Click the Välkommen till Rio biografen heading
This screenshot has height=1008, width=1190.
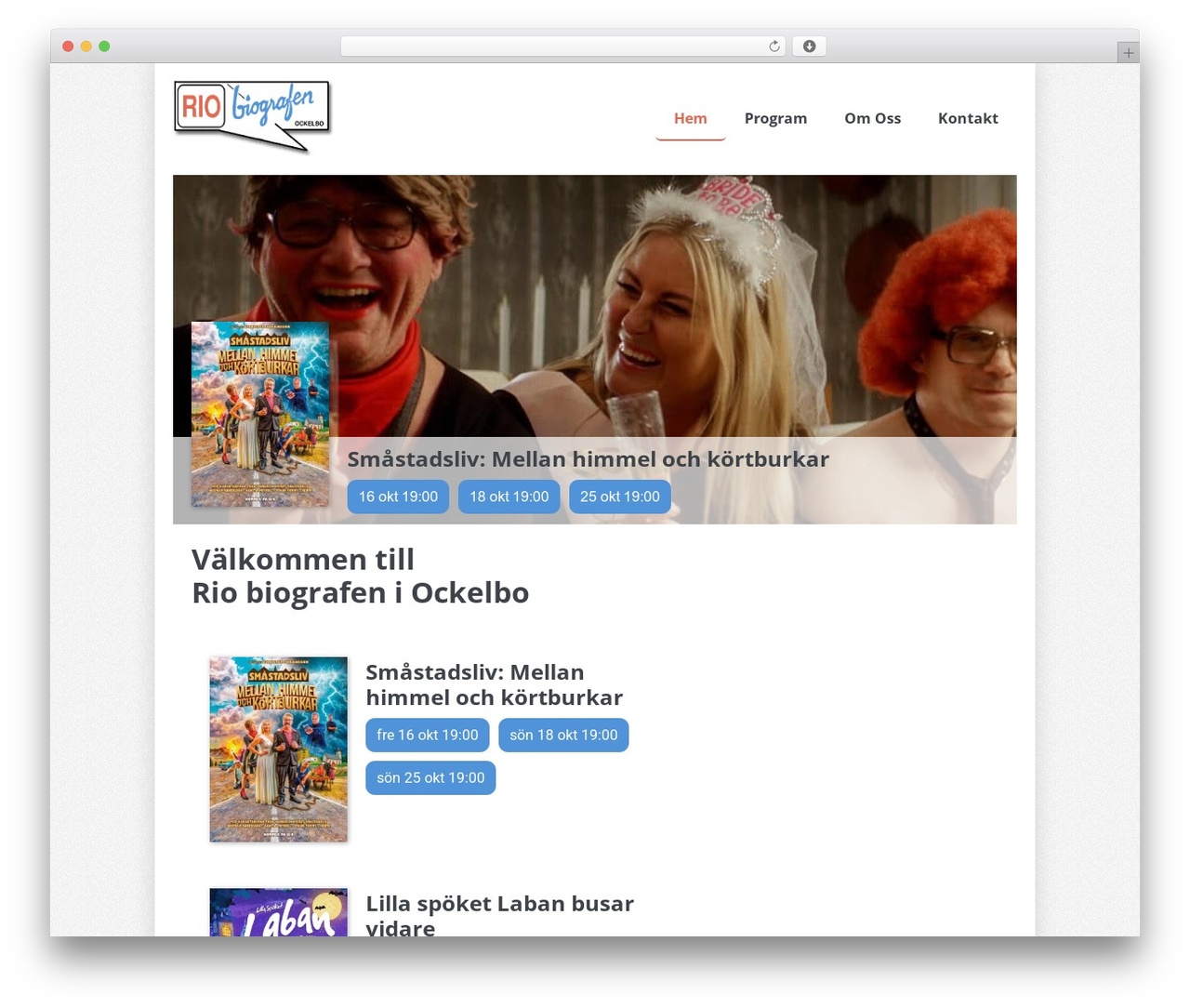pos(361,576)
